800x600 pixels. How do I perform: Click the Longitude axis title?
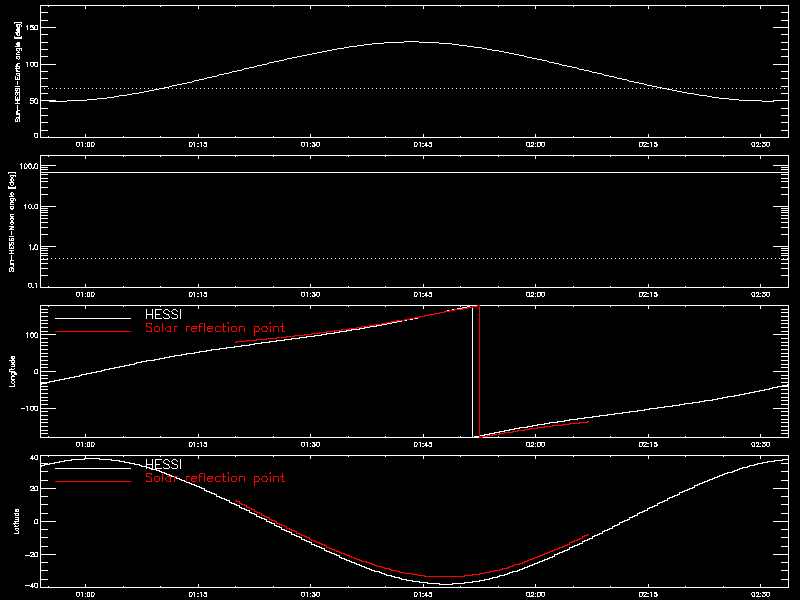coord(12,371)
